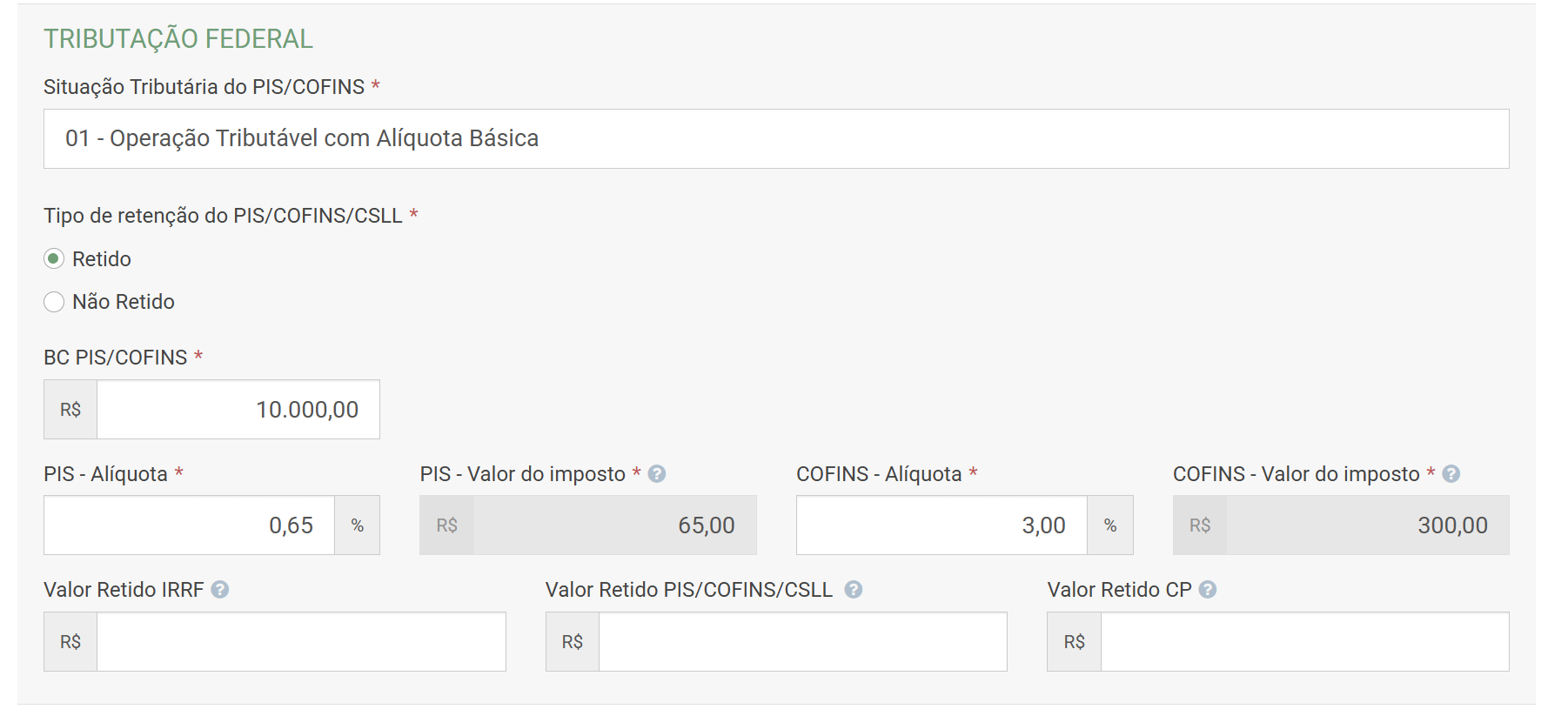Open help tooltip for Valor Retido IRRF
Viewport: 1568px width, 716px height.
click(x=220, y=590)
